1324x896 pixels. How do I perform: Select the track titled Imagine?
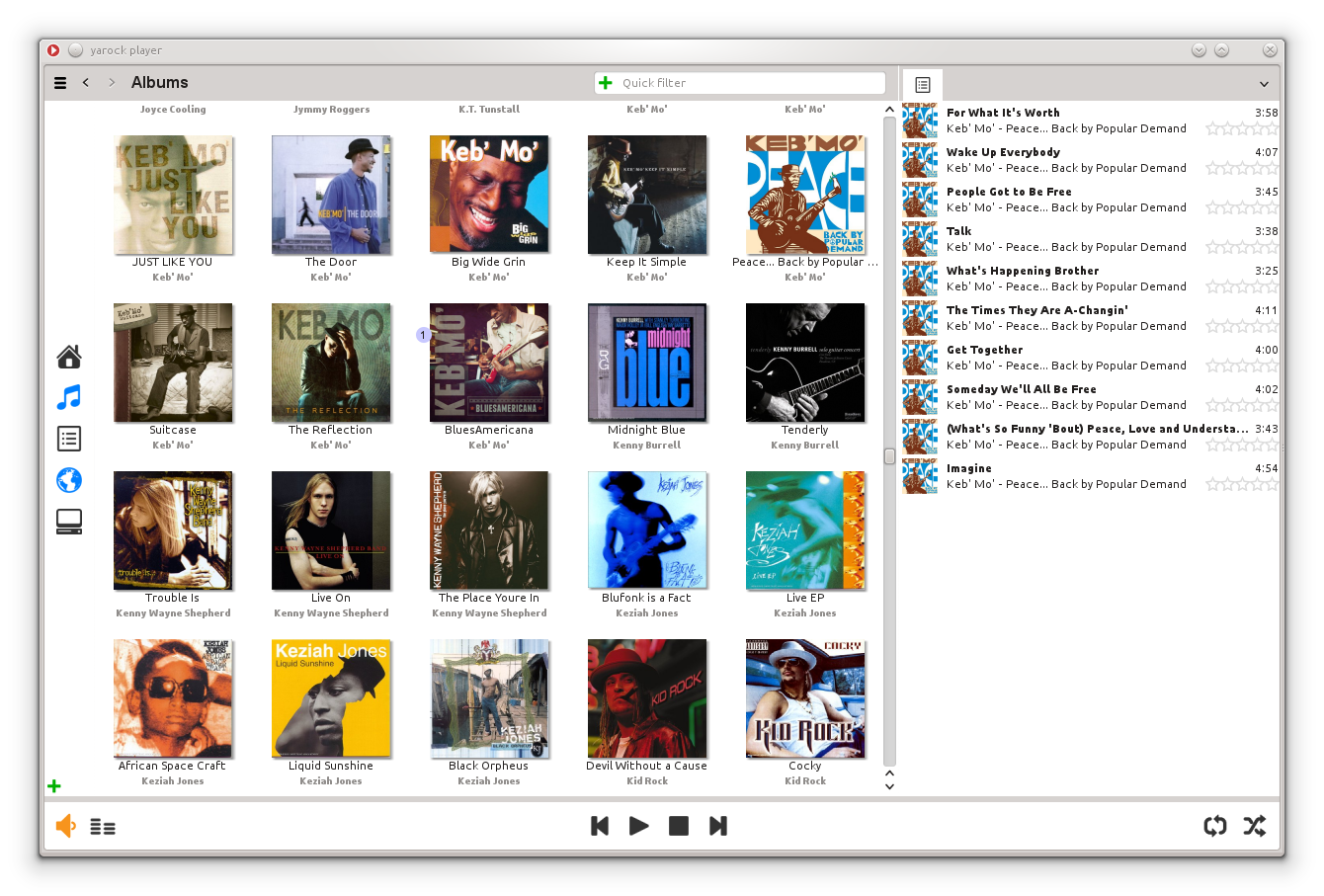click(x=1090, y=476)
